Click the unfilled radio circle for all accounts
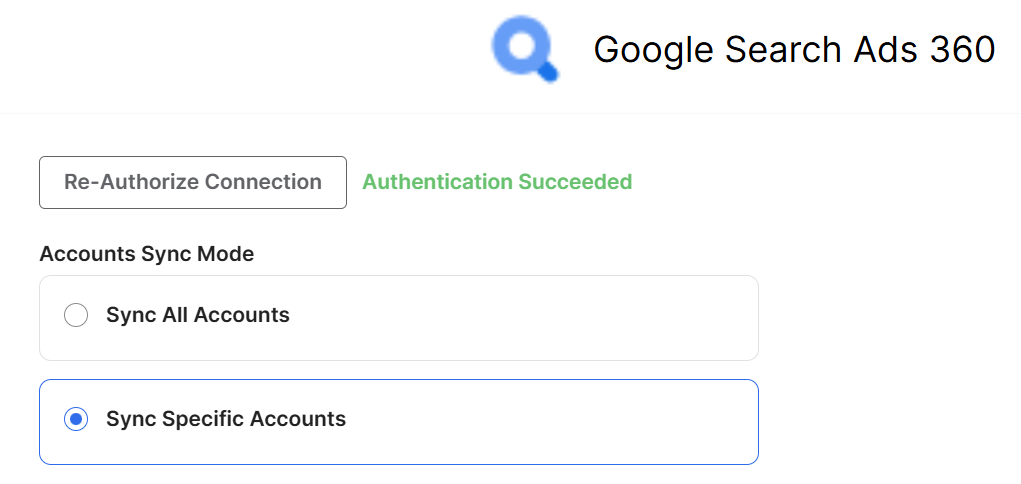The height and width of the screenshot is (484, 1021). (x=76, y=316)
